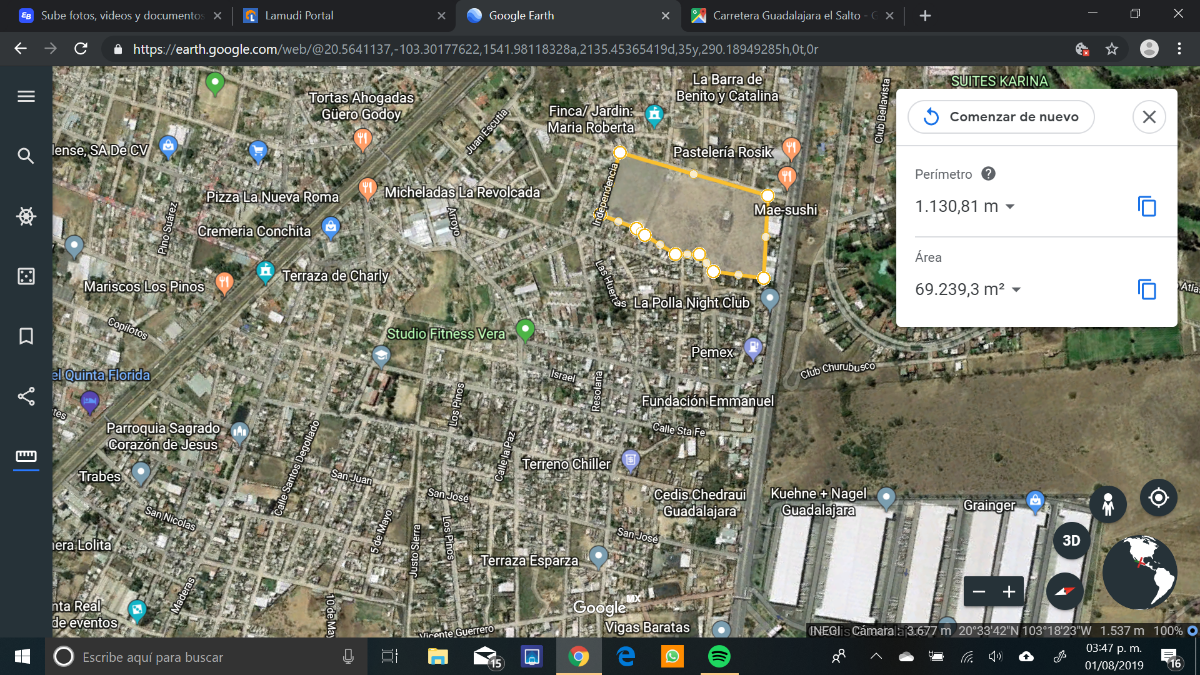Click the red compass icon
The image size is (1200, 675).
coord(1065,591)
